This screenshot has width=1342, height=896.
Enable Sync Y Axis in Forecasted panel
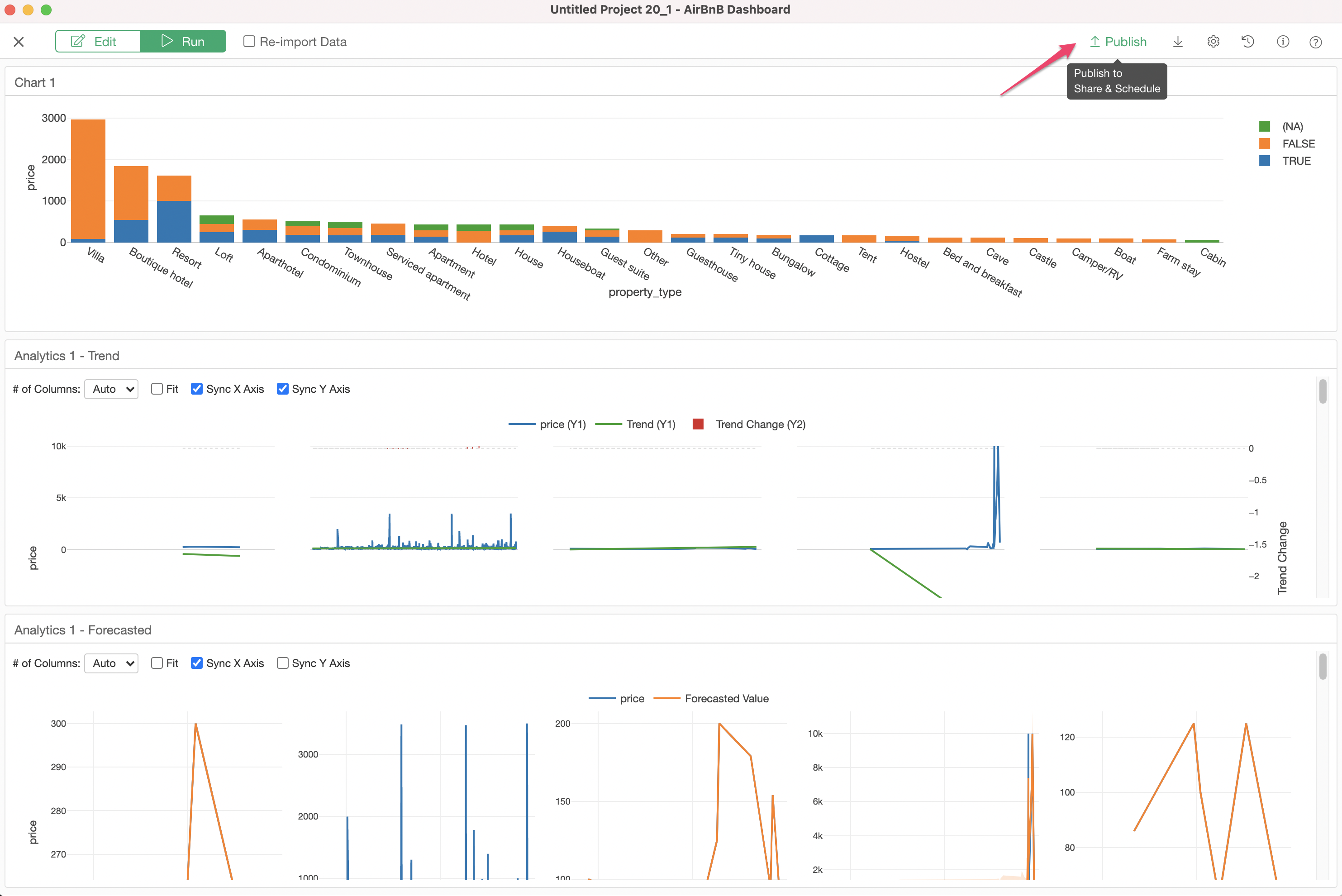[282, 663]
